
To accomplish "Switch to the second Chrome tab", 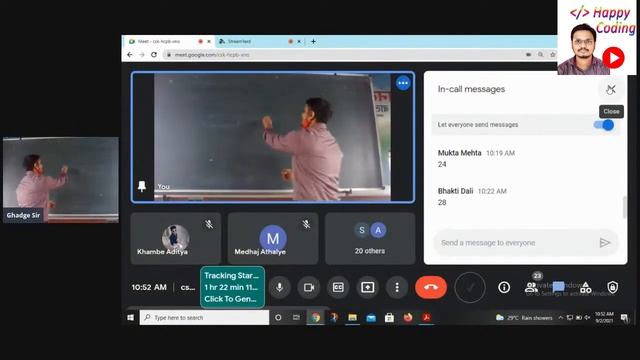I will point(253,41).
